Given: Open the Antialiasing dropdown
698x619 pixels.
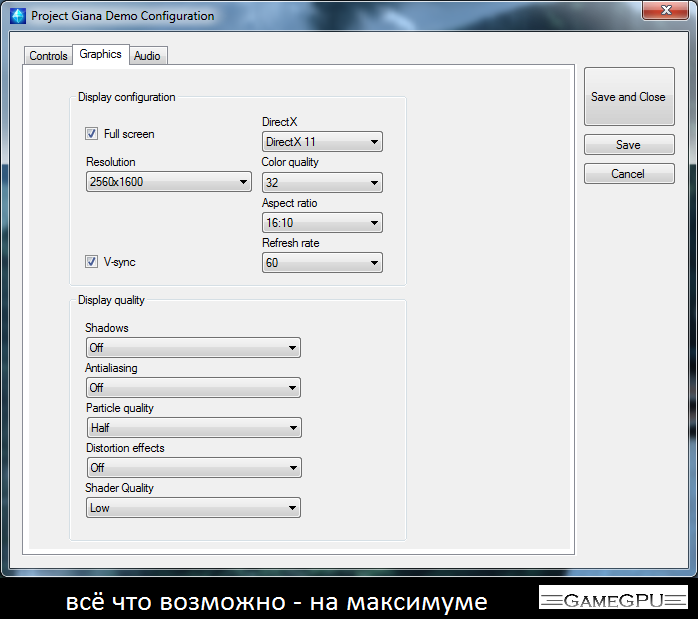Looking at the screenshot, I should 193,388.
